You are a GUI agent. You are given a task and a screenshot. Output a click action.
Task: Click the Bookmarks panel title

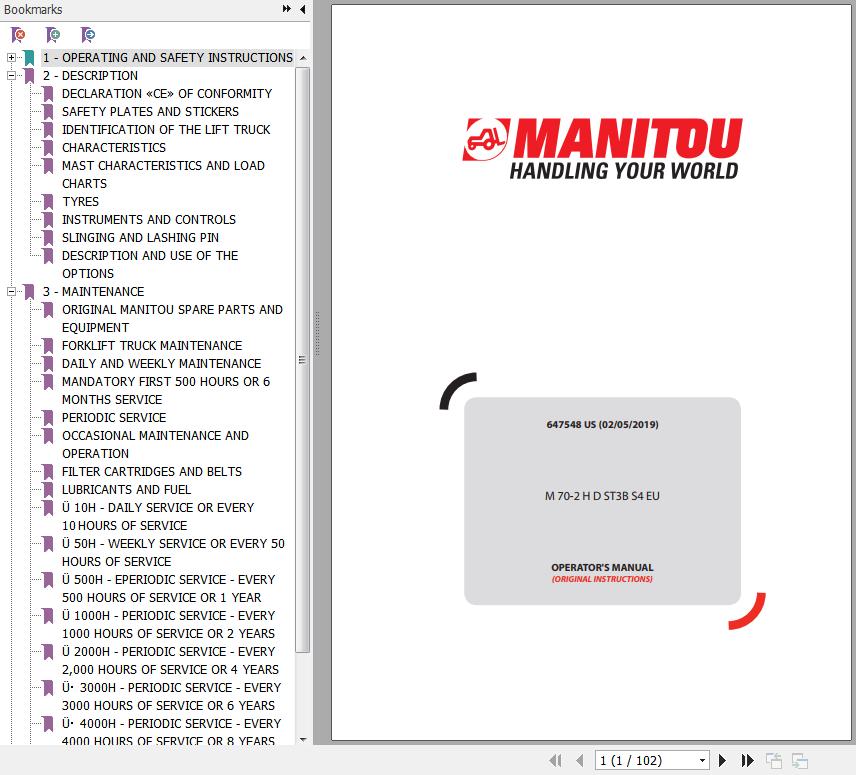33,9
